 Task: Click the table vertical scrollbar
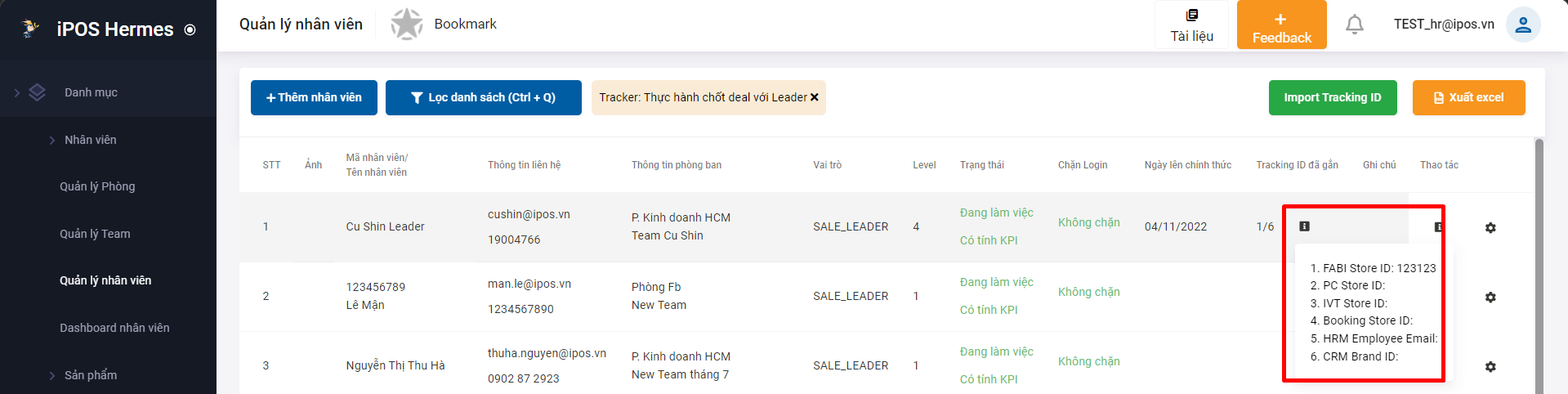(x=1539, y=266)
